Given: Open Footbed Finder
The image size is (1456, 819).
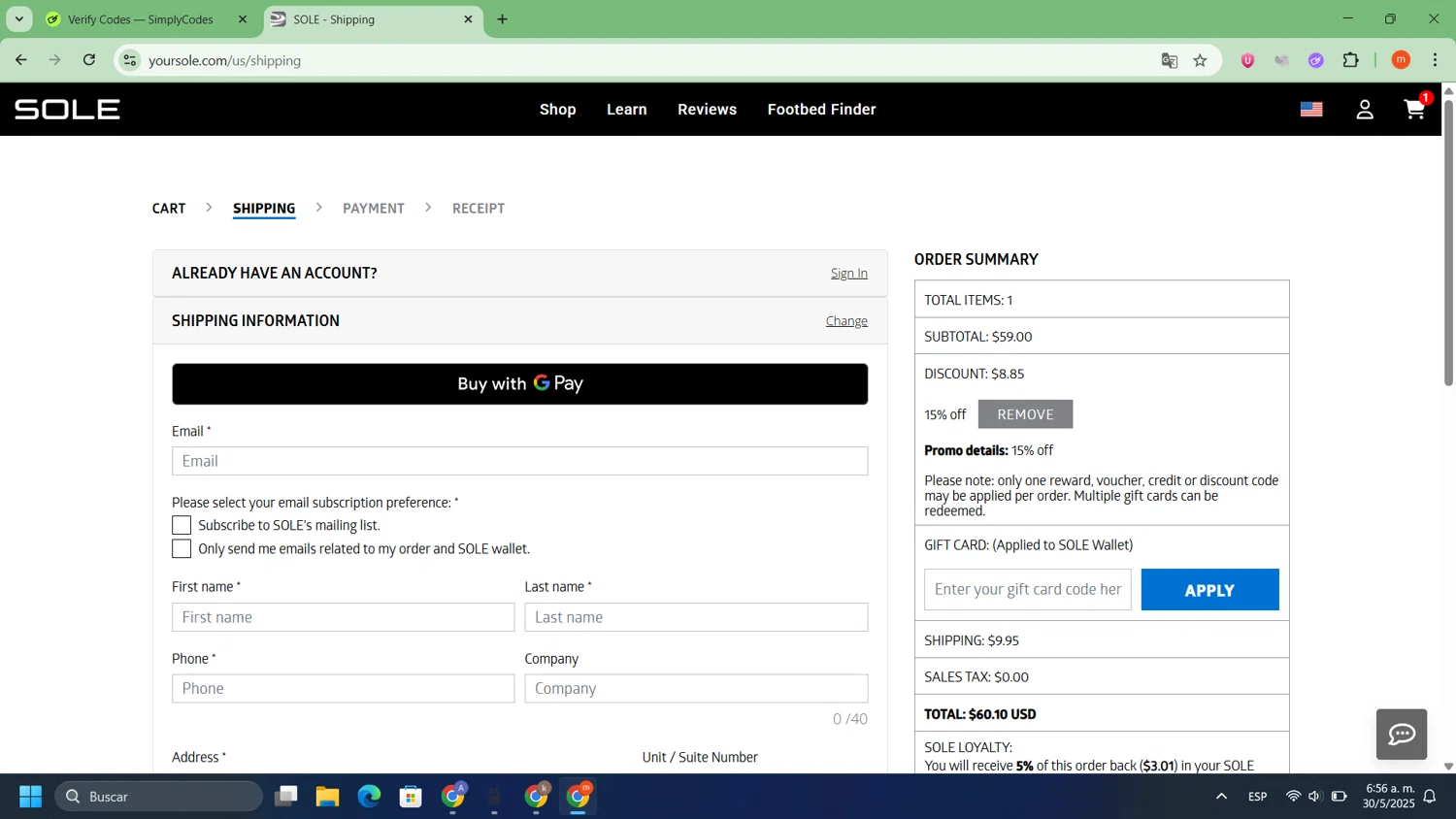Looking at the screenshot, I should [x=822, y=110].
